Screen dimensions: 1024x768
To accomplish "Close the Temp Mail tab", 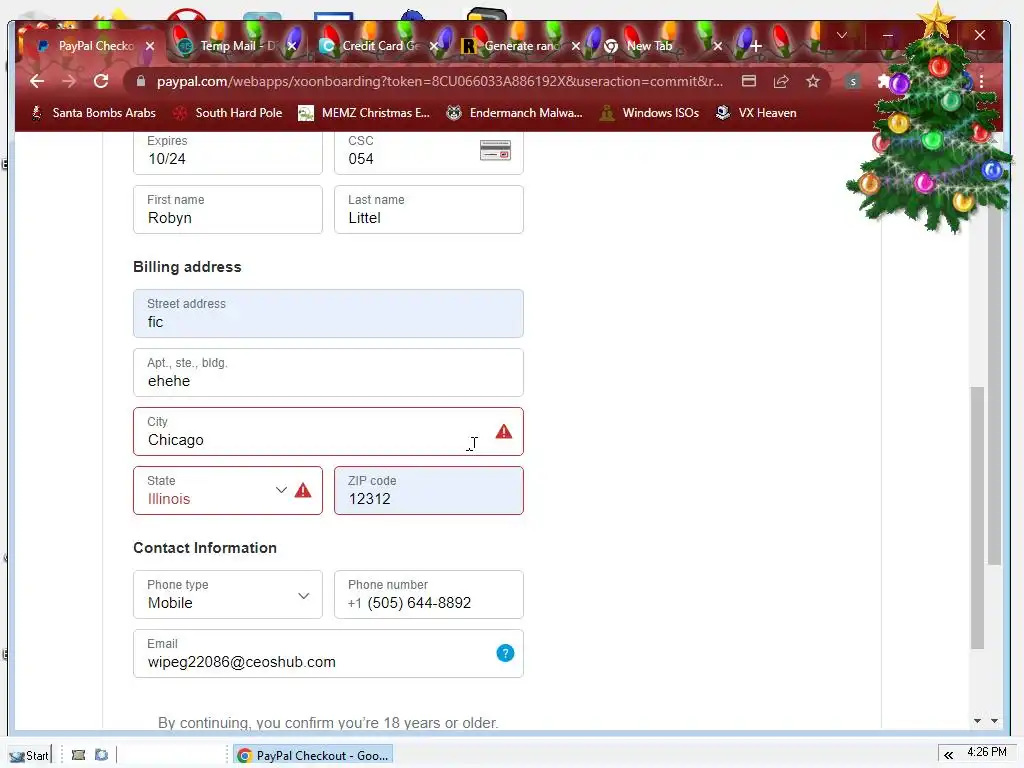I will [x=292, y=46].
